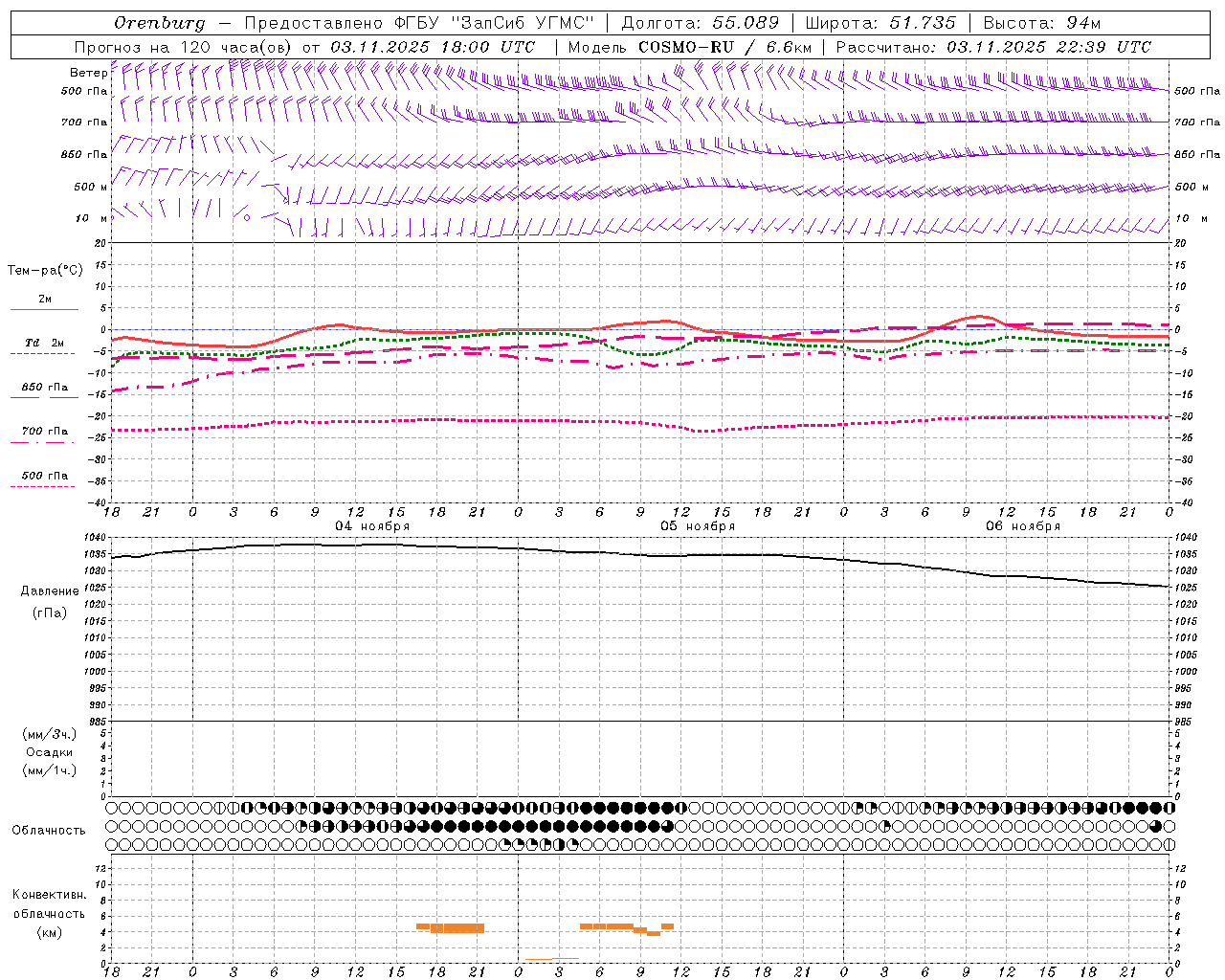Click the Широта 51.735 latitude value
Viewport: 1225px width, 980px height.
pyautogui.click(x=880, y=23)
